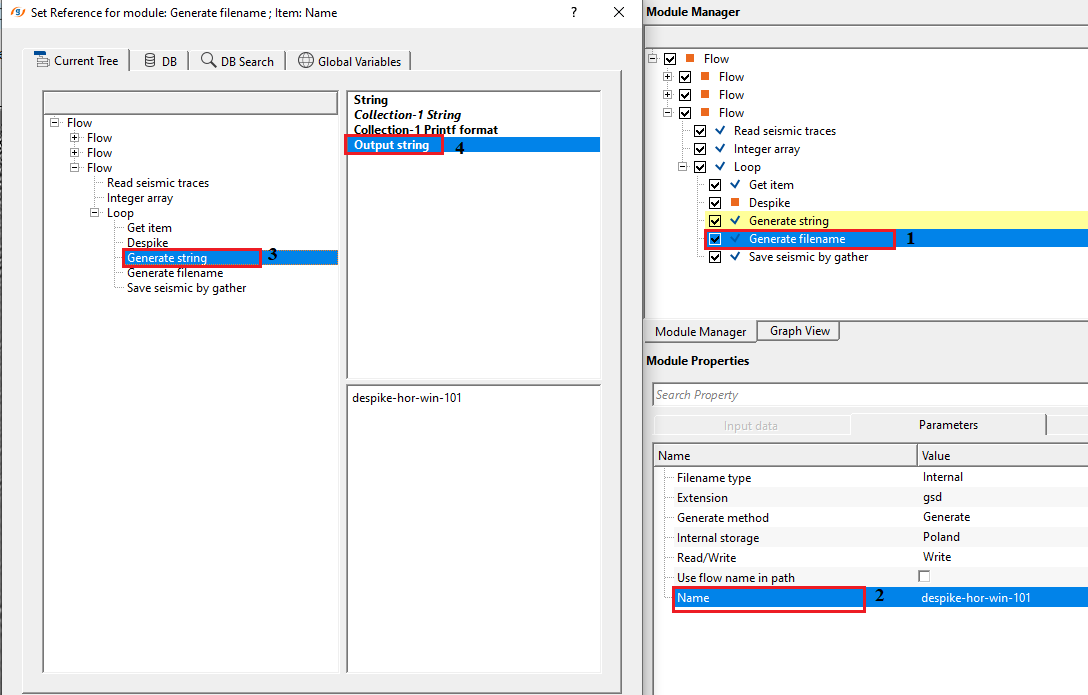Viewport: 1088px width, 695px height.
Task: Open the Parameters tab
Action: 947,425
